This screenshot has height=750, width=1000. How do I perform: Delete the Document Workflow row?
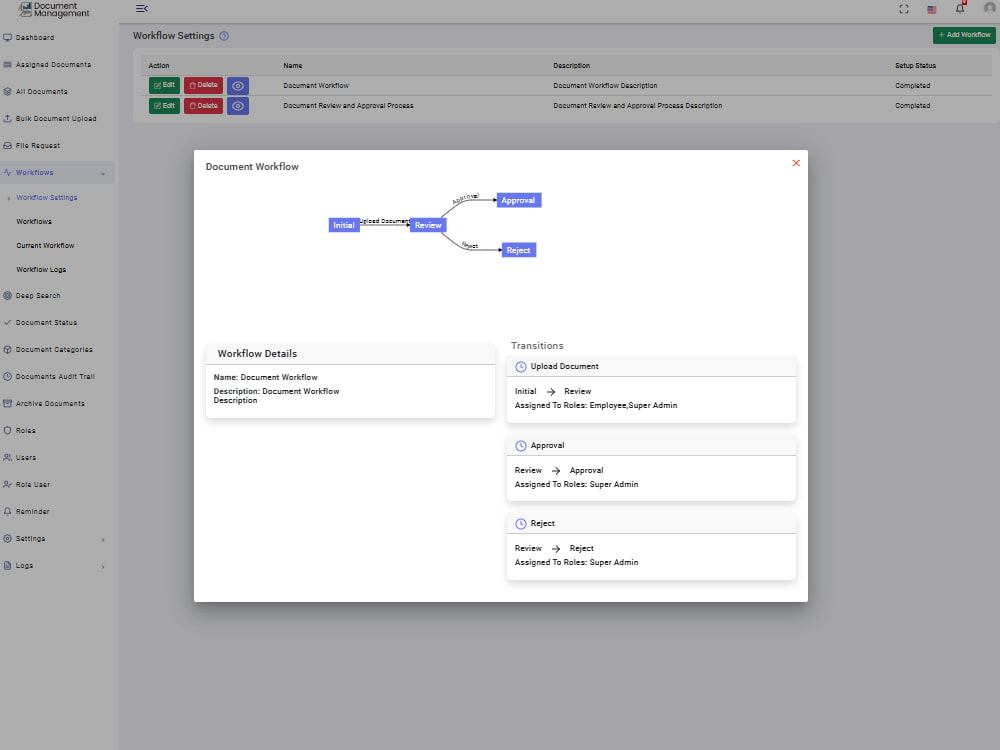pos(203,85)
